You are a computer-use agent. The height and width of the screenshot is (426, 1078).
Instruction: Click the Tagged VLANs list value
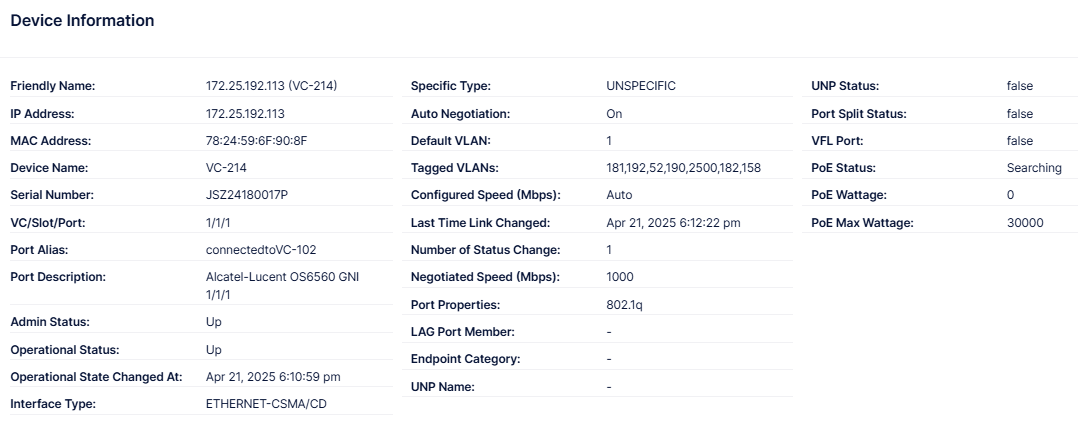(683, 168)
